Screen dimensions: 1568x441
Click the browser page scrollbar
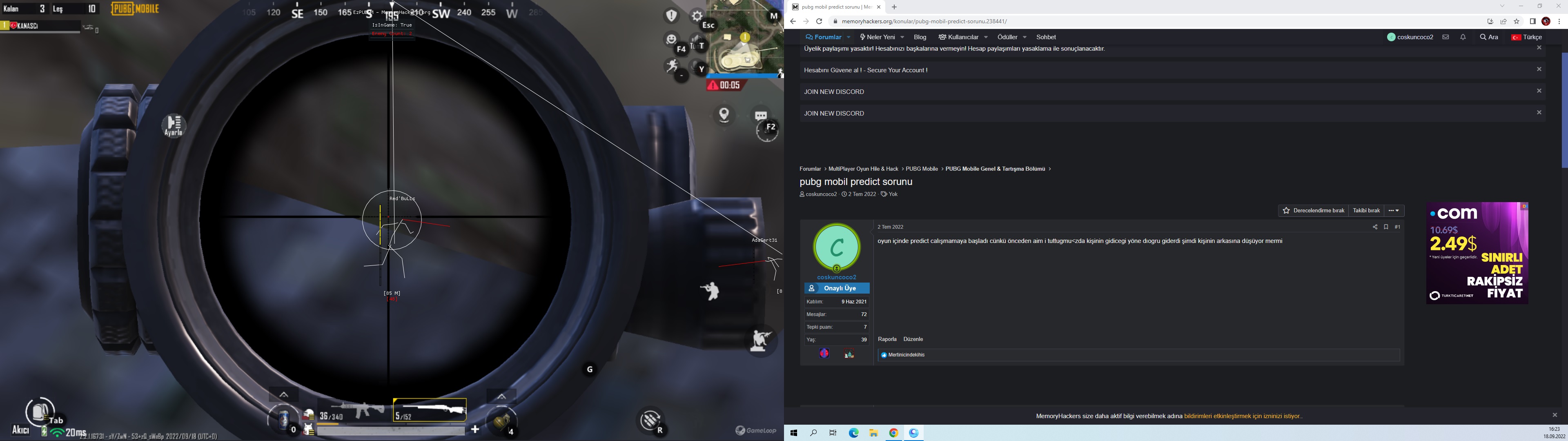(x=1564, y=110)
